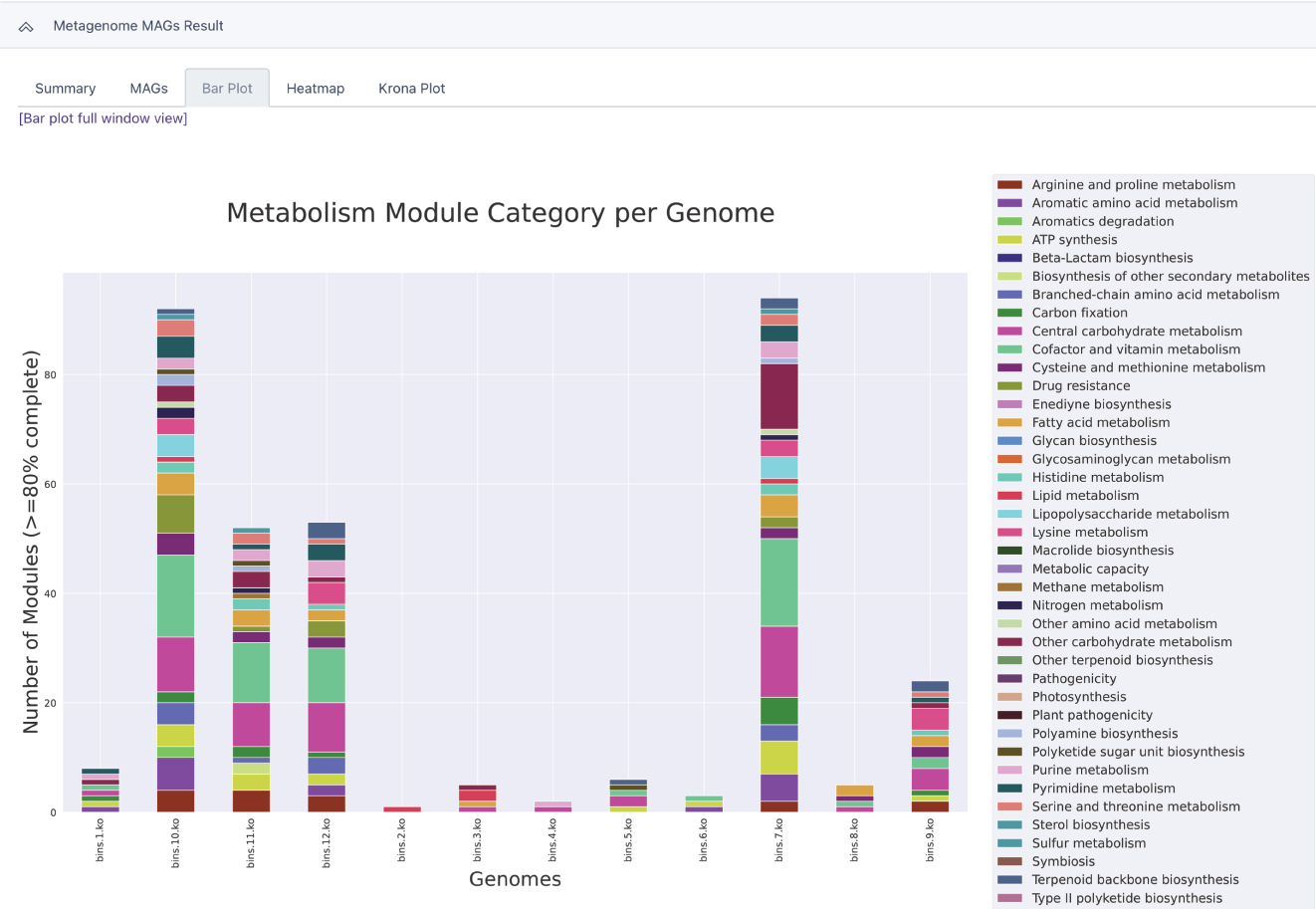
Task: Collapse the Metagenome MAGs Result panel
Action: pos(26,27)
